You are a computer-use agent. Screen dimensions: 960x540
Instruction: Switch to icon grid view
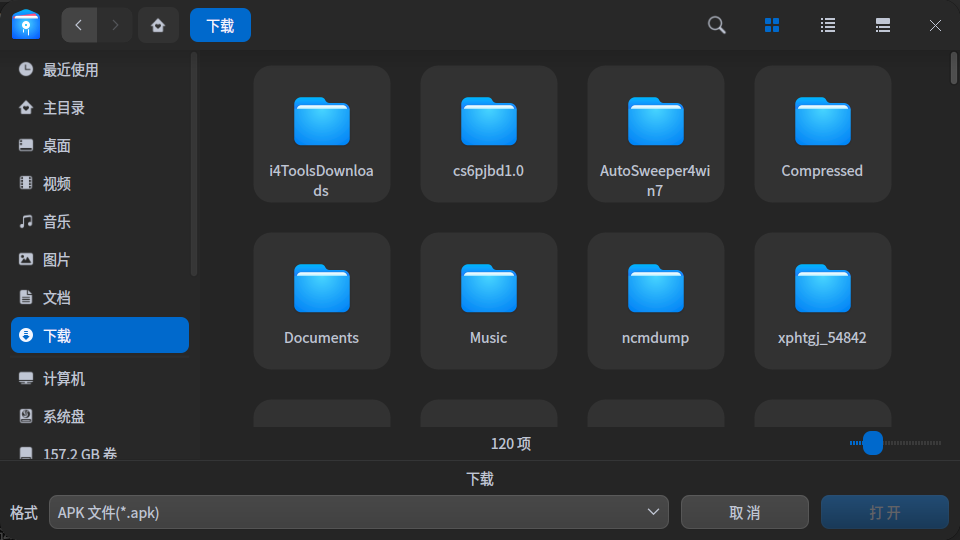772,25
